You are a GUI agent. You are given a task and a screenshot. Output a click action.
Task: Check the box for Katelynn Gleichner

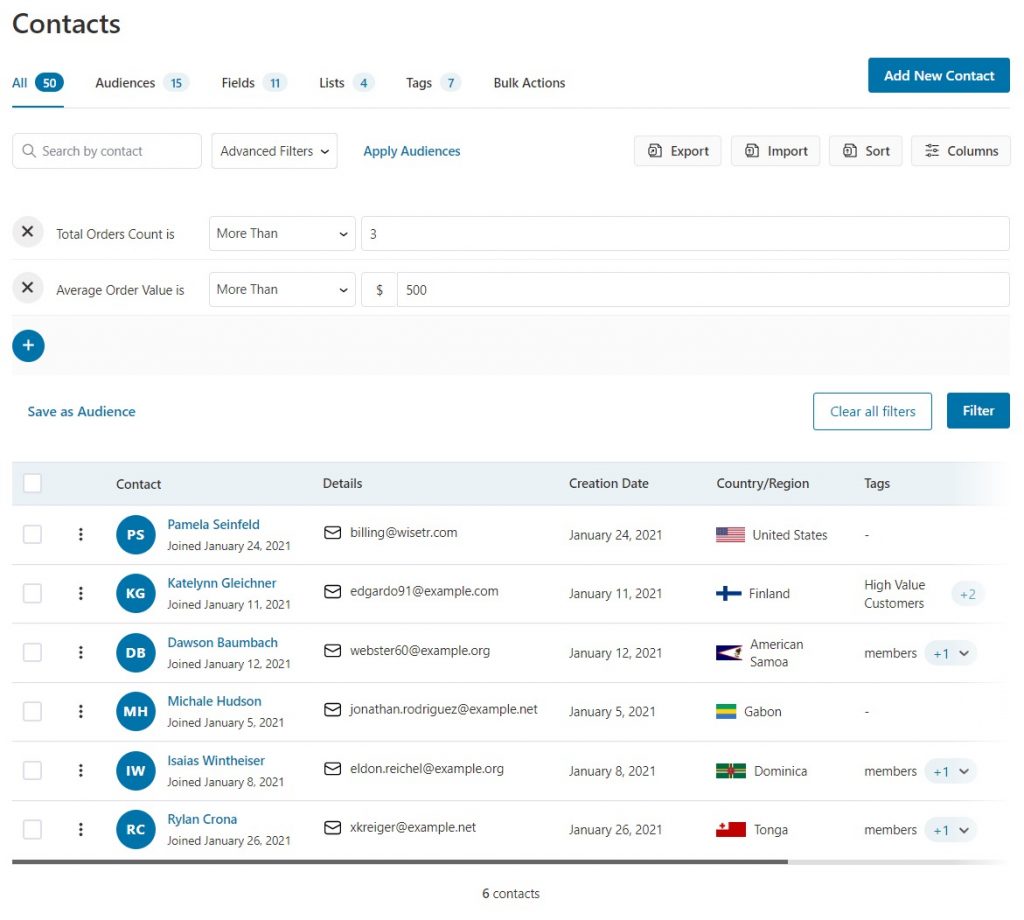click(32, 593)
